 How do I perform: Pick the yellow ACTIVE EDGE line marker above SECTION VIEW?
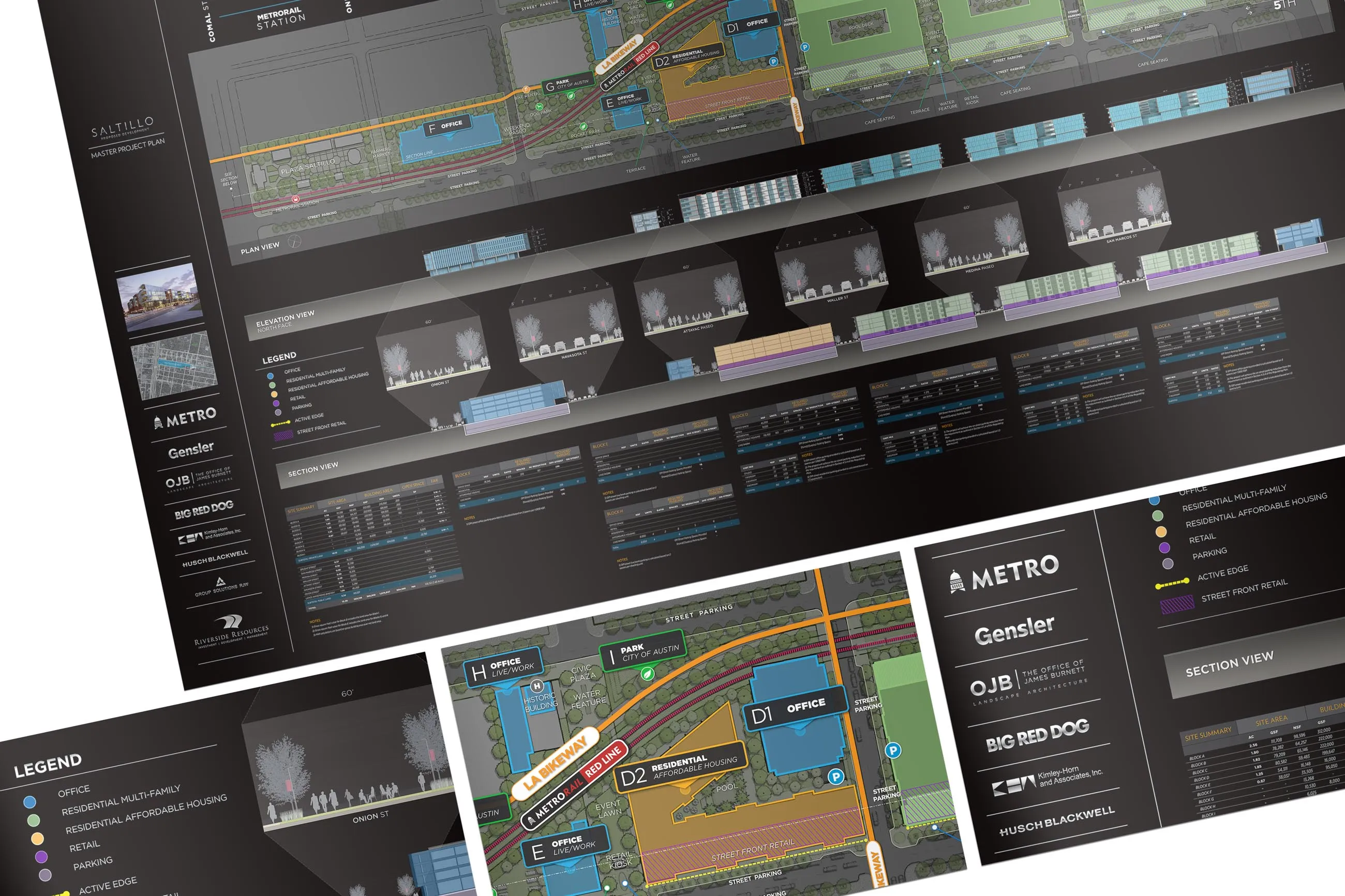1173,583
